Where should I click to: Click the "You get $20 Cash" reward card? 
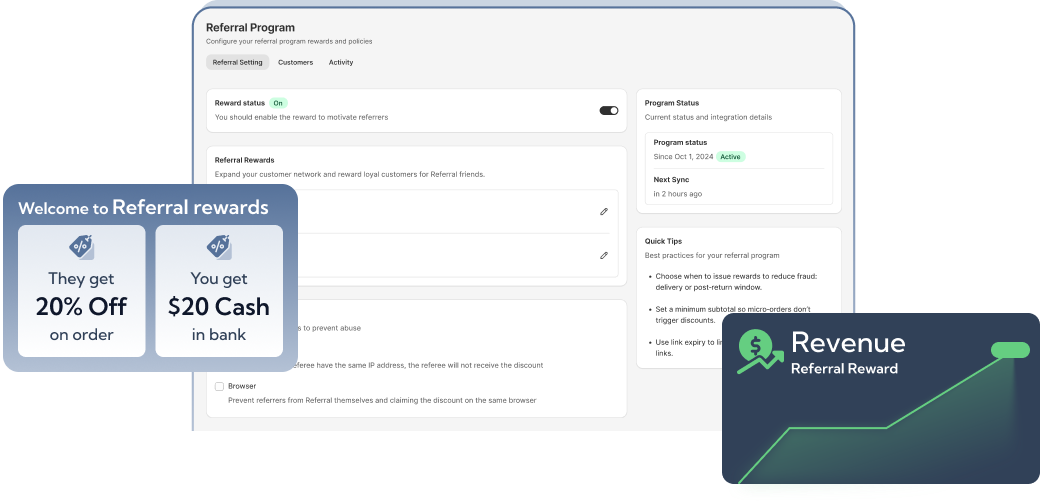tap(218, 291)
